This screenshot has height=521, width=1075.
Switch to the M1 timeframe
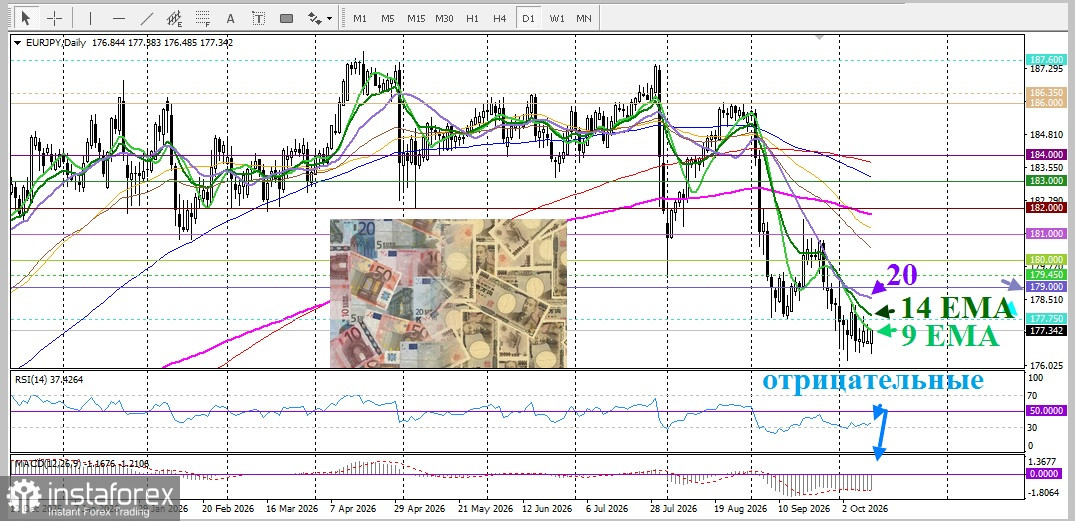[360, 19]
